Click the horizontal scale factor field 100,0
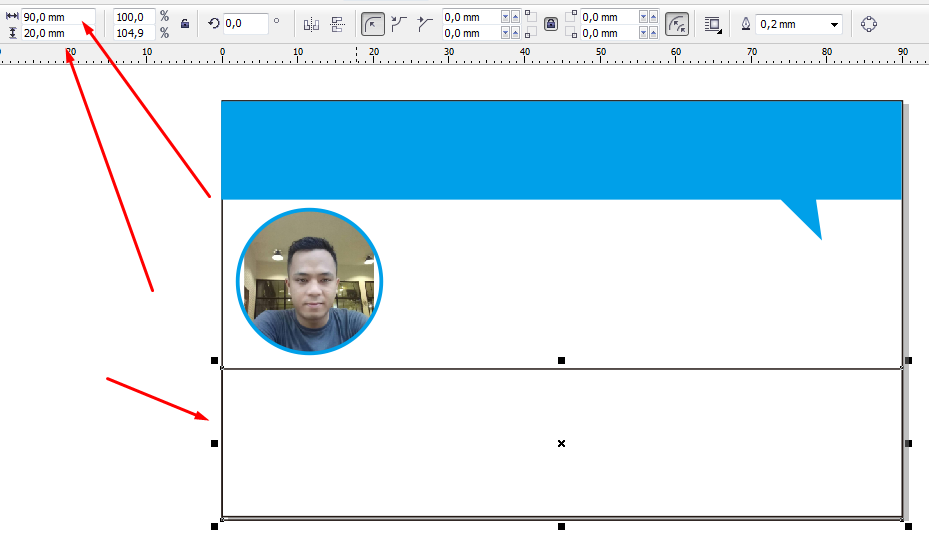The image size is (929, 549). 134,17
